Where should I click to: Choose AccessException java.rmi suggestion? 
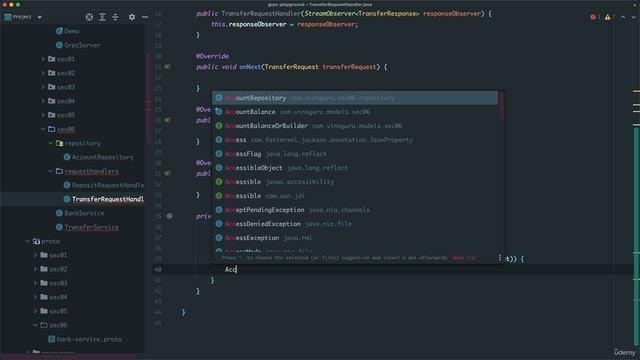click(355, 238)
